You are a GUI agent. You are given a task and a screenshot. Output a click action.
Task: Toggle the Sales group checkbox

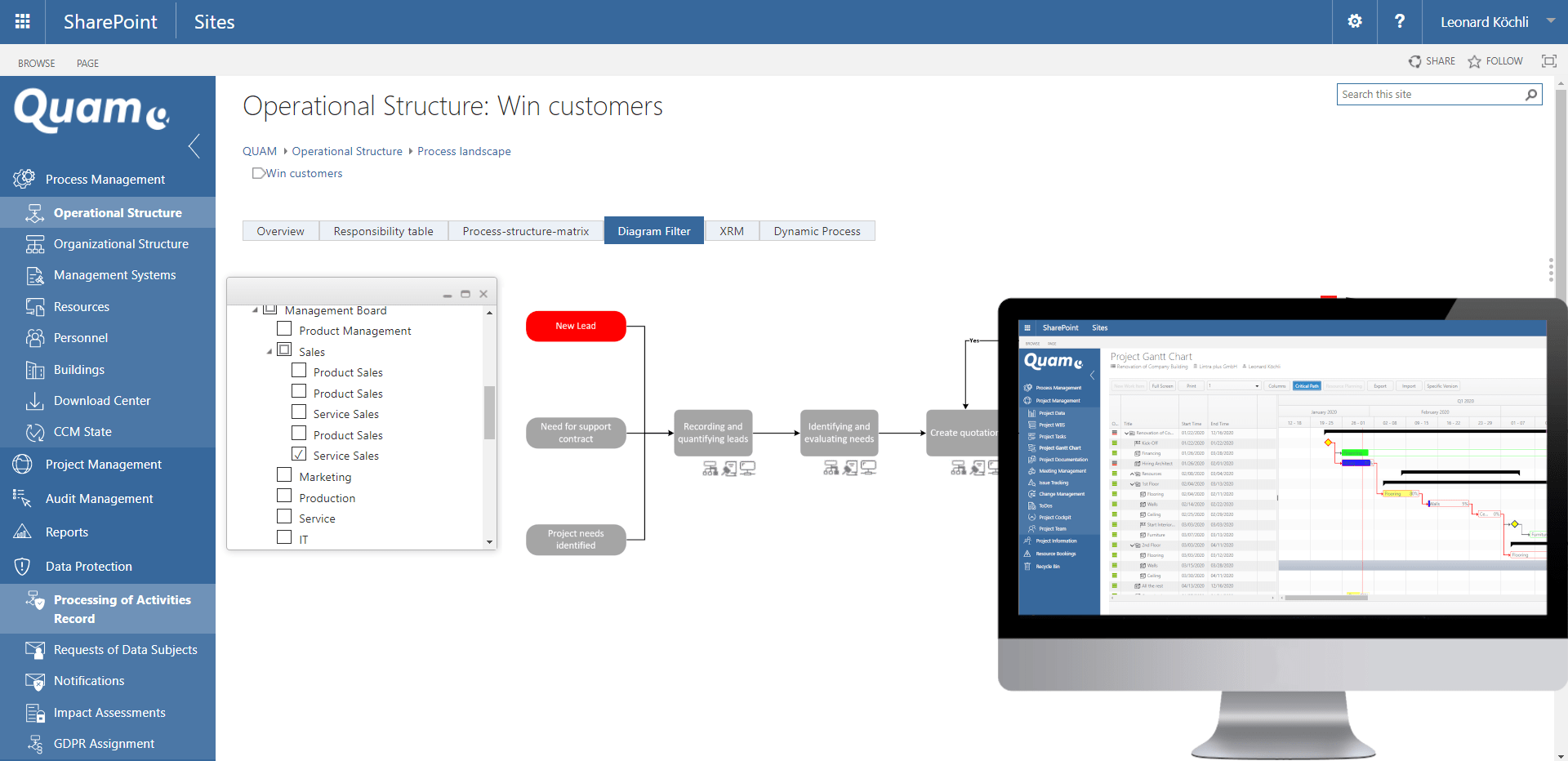284,349
